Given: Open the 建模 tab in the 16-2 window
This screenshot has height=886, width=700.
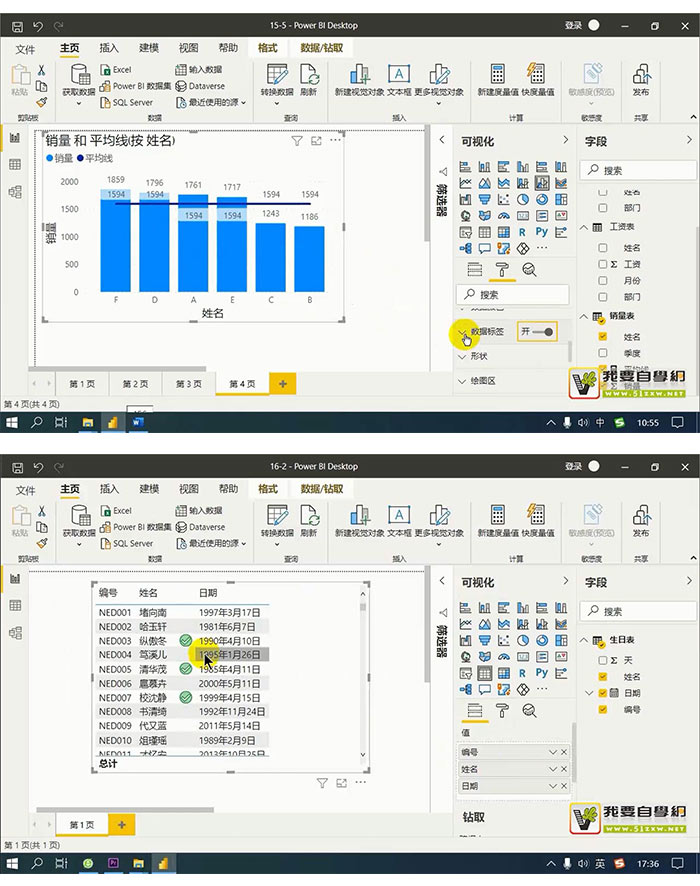Looking at the screenshot, I should (149, 489).
